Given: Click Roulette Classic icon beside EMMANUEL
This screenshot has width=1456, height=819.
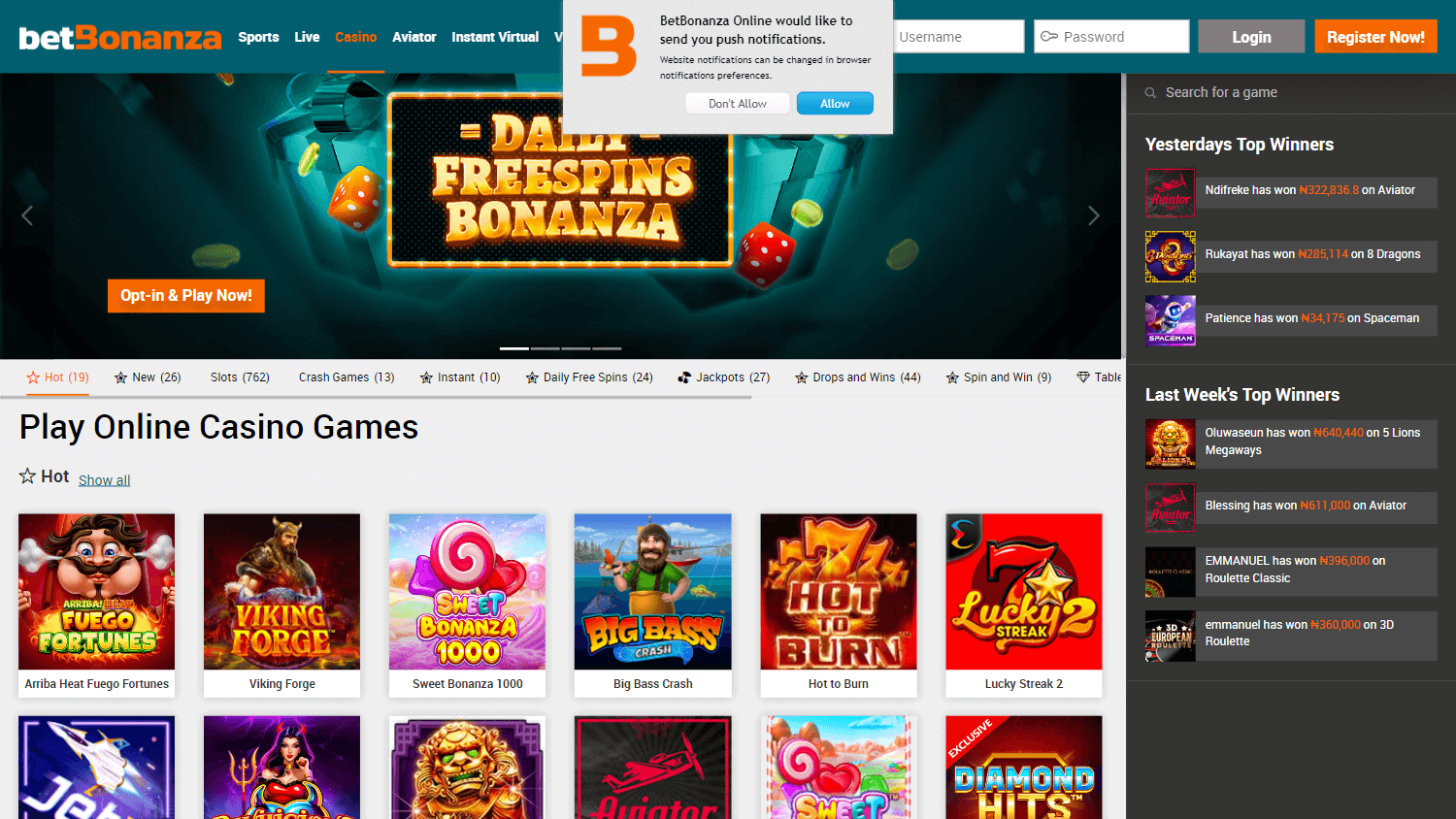Looking at the screenshot, I should [x=1171, y=572].
